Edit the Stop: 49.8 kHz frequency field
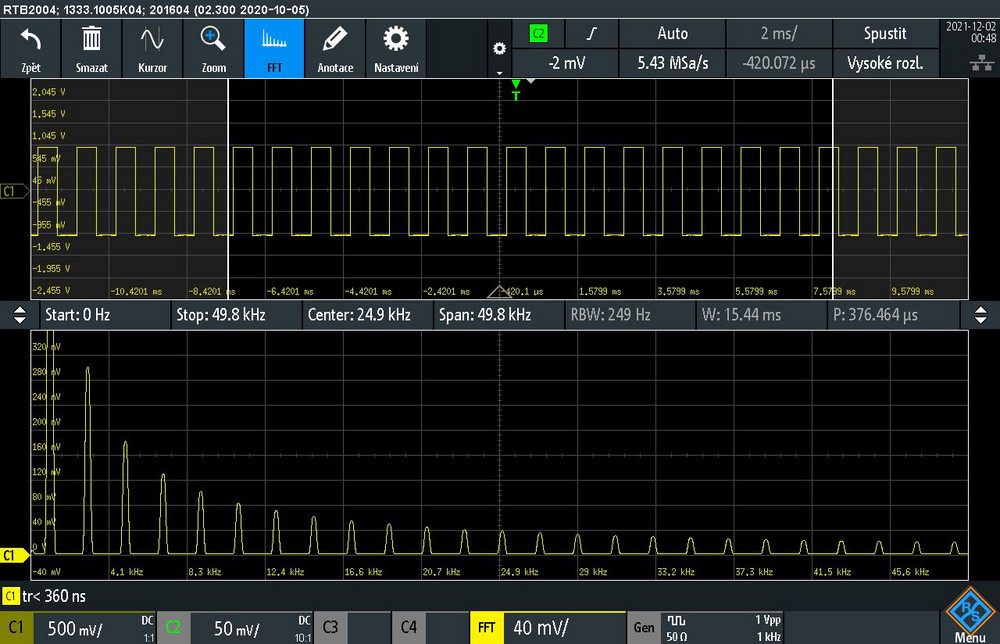Image resolution: width=1000 pixels, height=644 pixels. click(237, 315)
